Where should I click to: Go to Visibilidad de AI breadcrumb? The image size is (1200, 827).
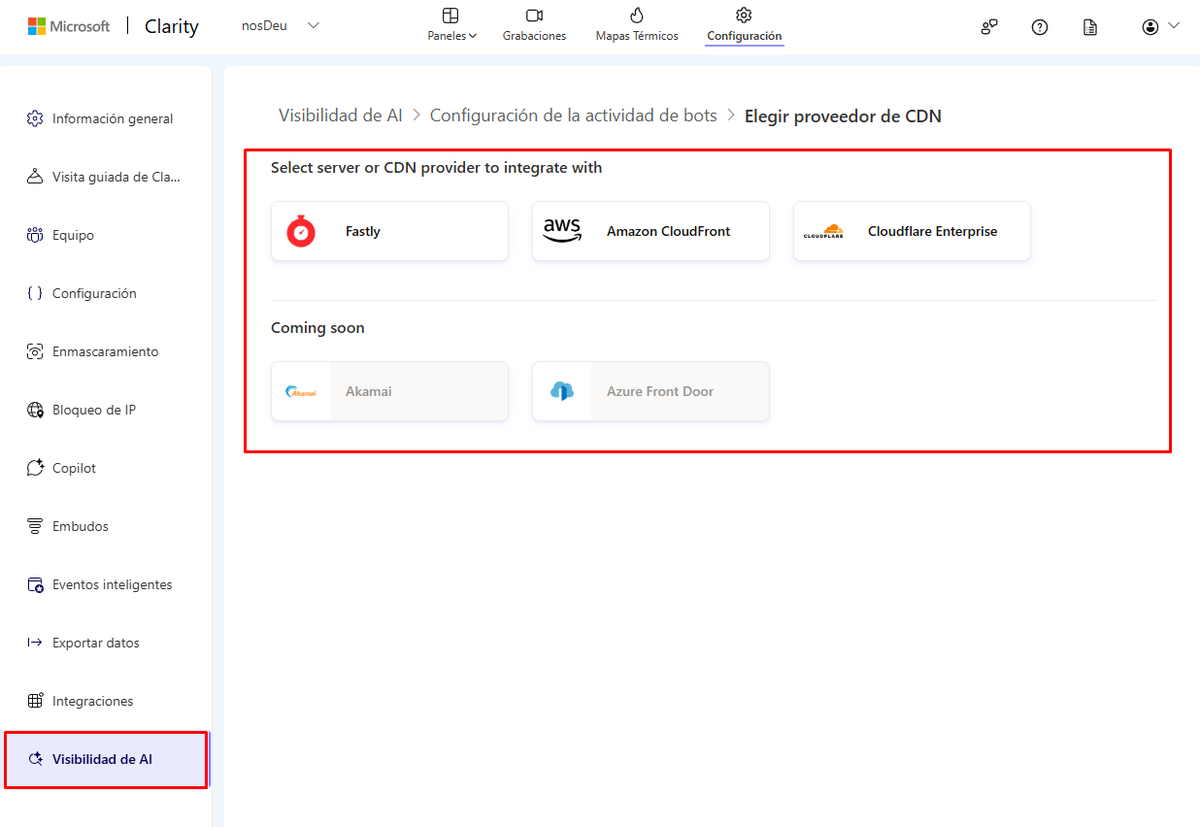point(340,116)
